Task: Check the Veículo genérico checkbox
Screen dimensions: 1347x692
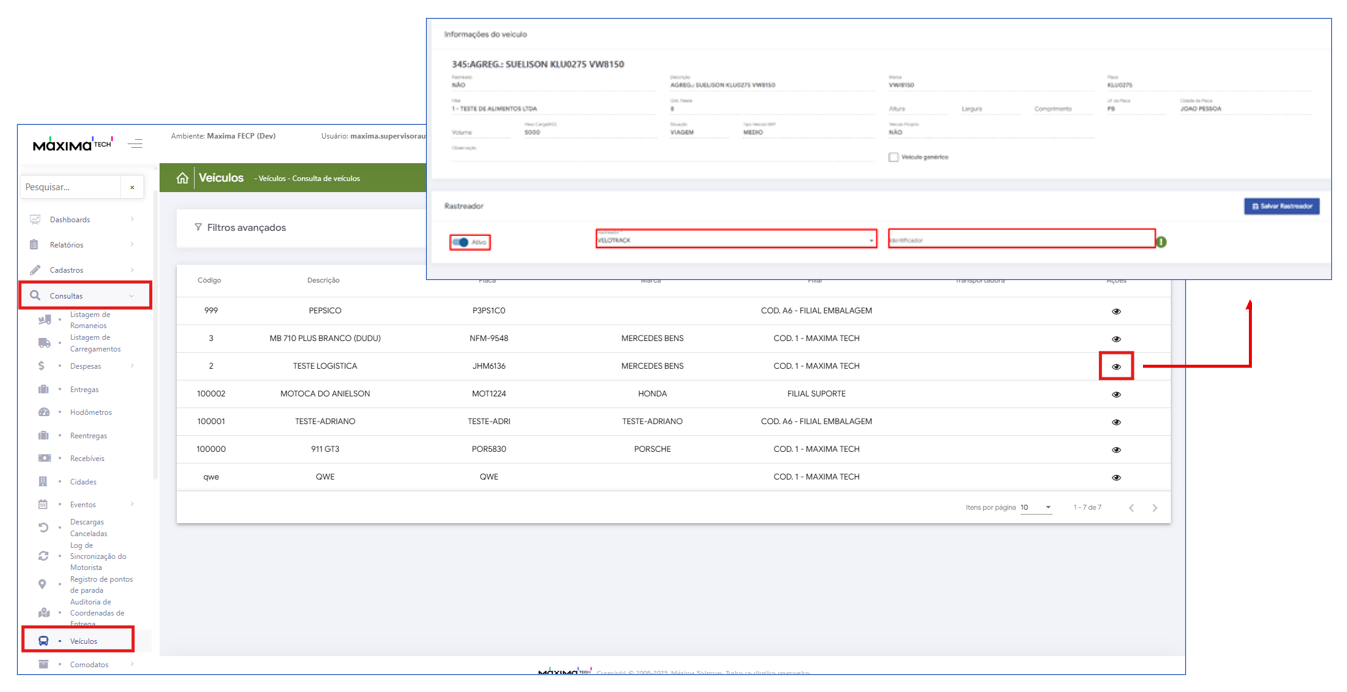Action: coord(893,157)
